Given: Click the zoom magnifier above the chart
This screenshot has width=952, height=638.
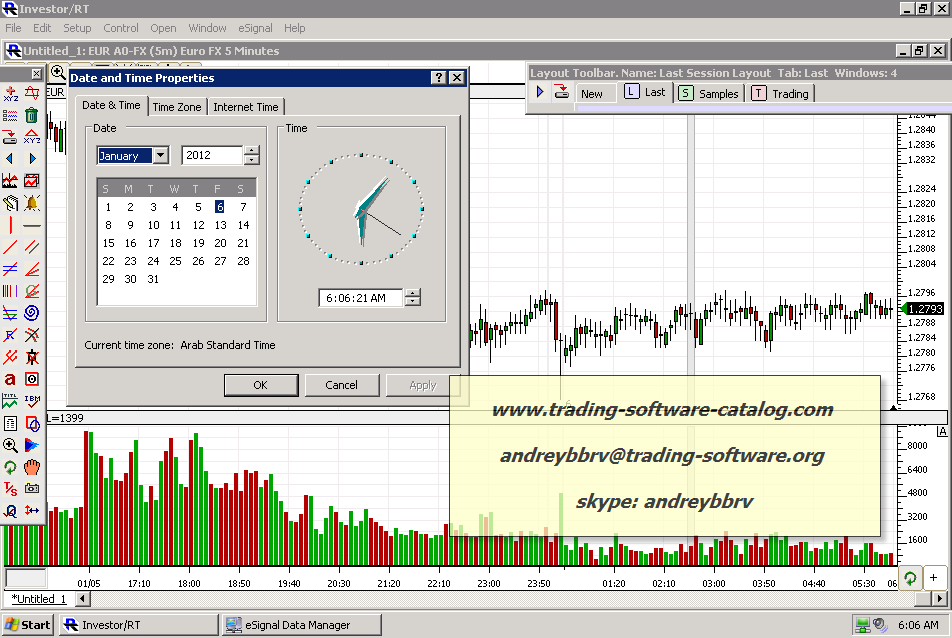Looking at the screenshot, I should (x=58, y=73).
